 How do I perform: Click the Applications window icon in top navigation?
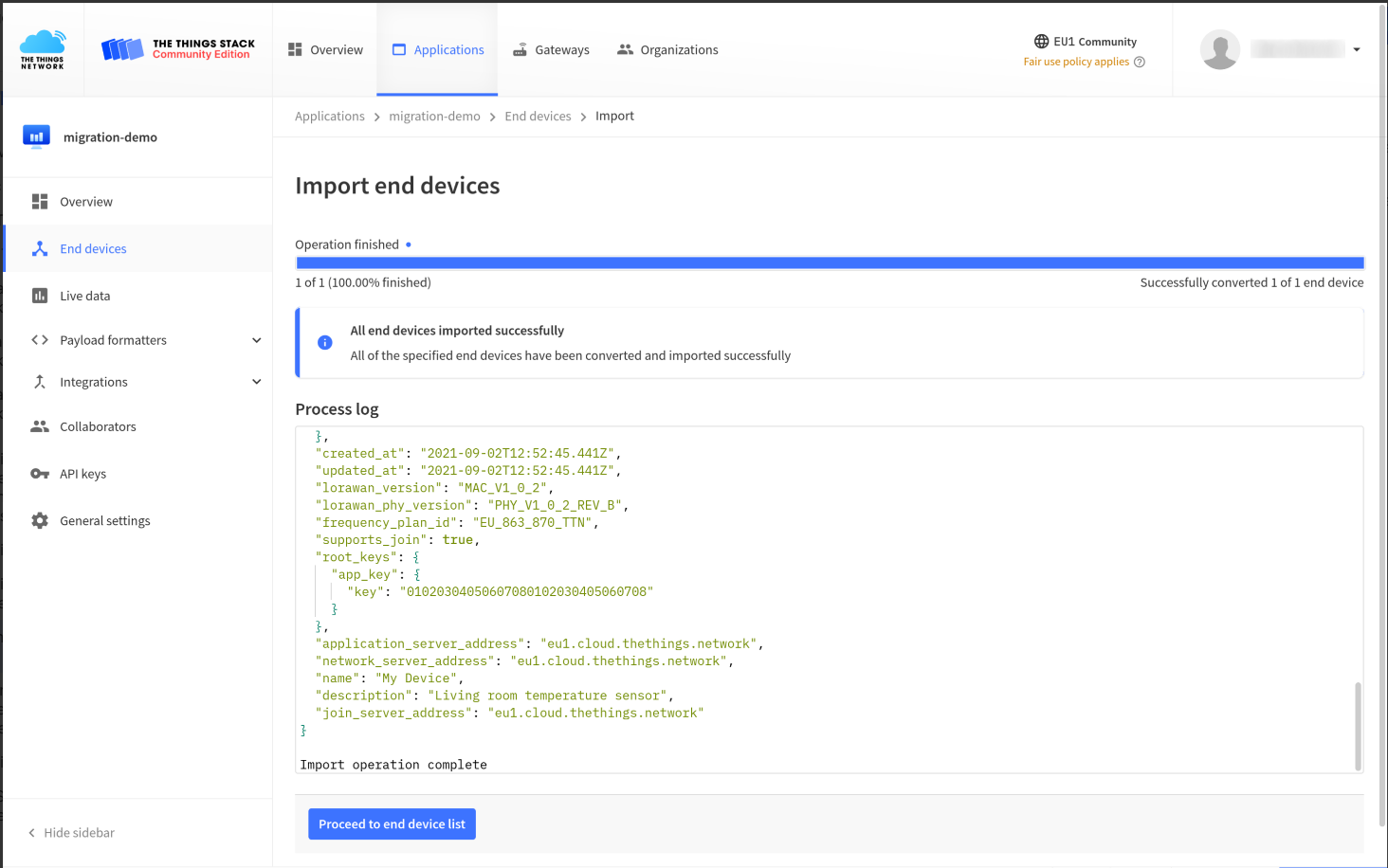point(399,49)
